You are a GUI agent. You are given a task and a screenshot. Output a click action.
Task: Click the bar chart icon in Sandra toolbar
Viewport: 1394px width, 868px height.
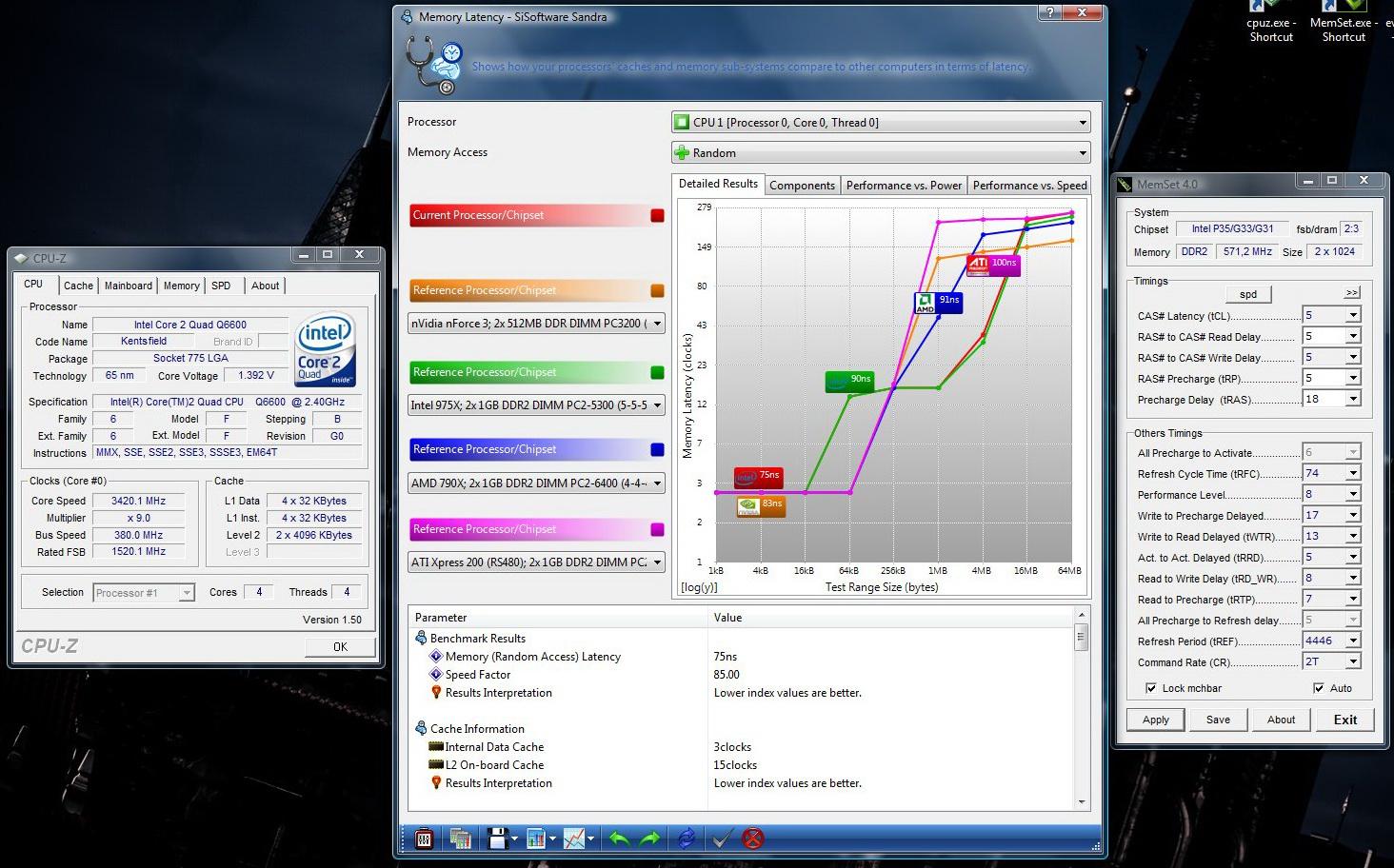click(536, 838)
